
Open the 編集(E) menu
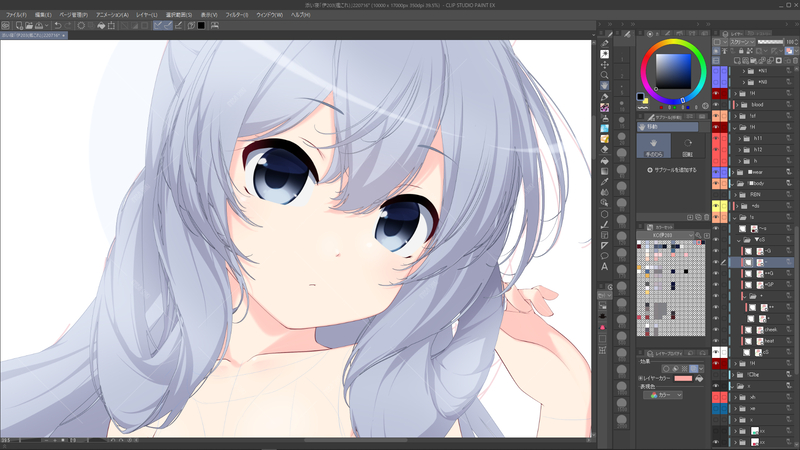pos(43,15)
